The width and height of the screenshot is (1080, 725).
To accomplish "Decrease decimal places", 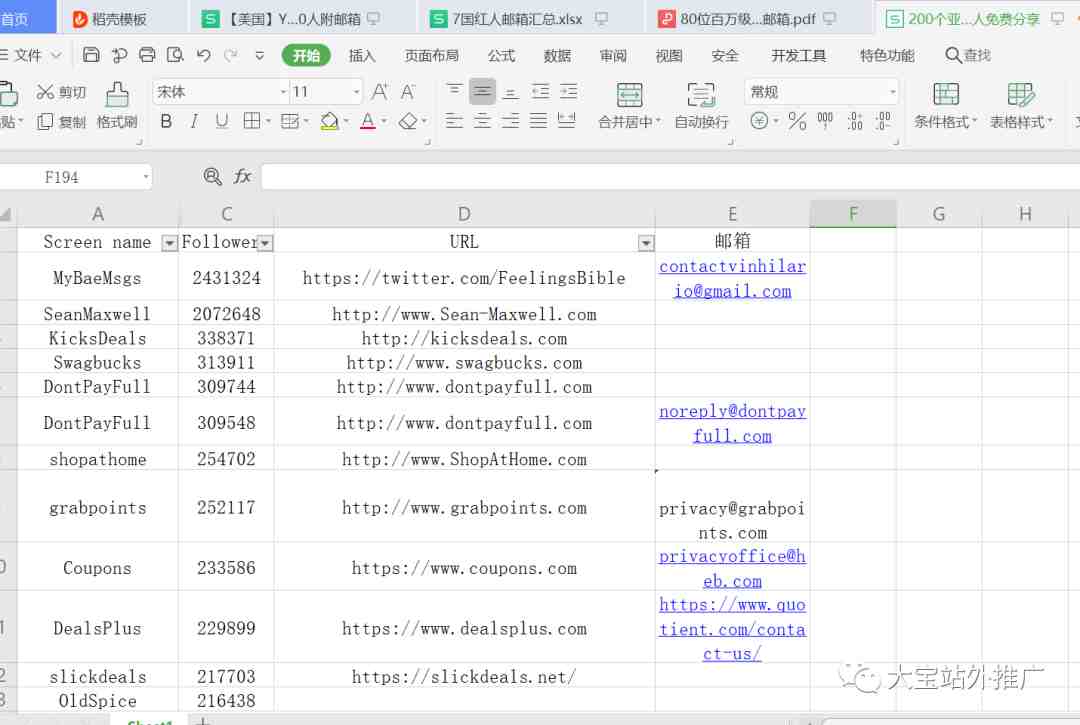I will [883, 121].
